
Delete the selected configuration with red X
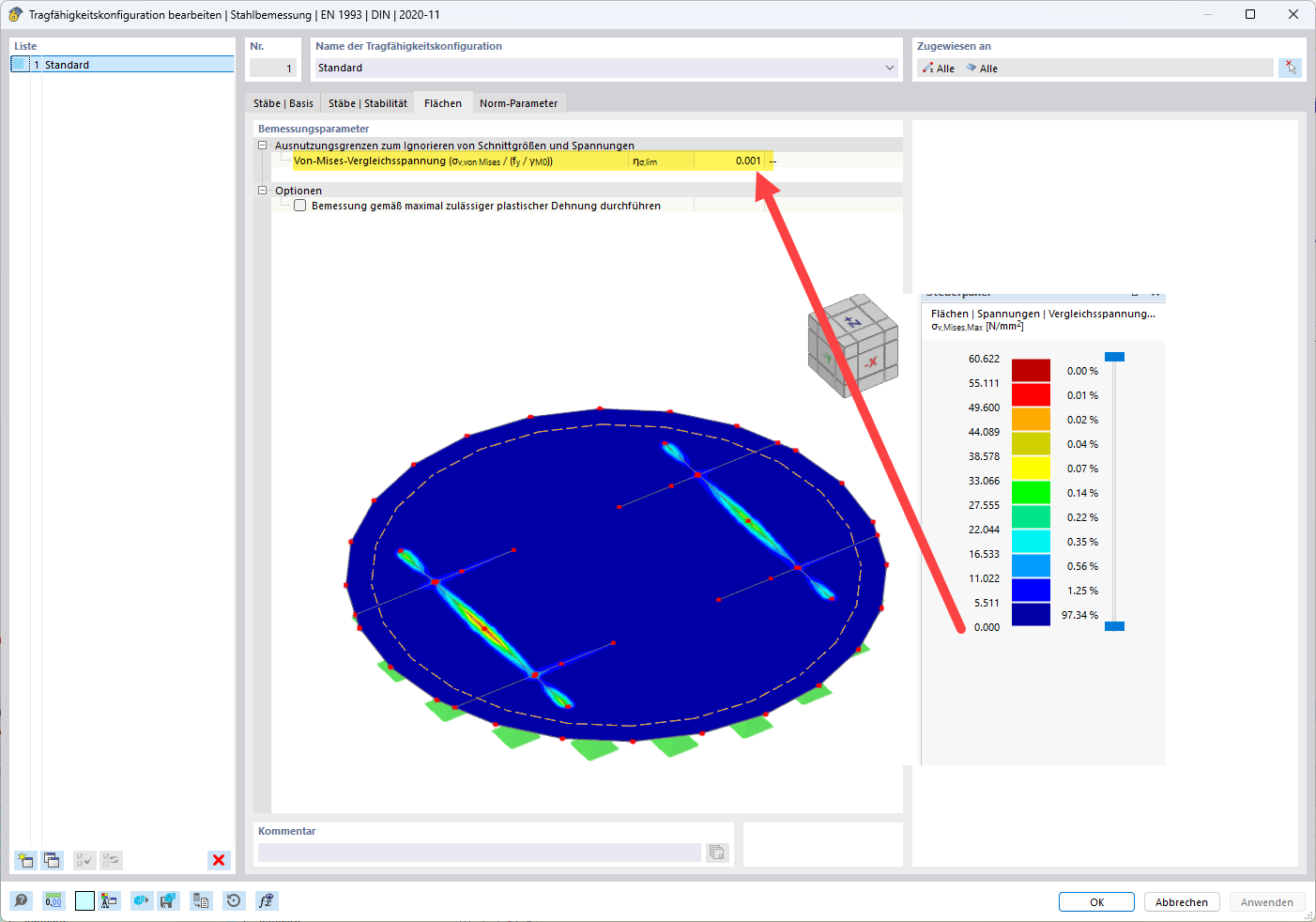[x=219, y=860]
